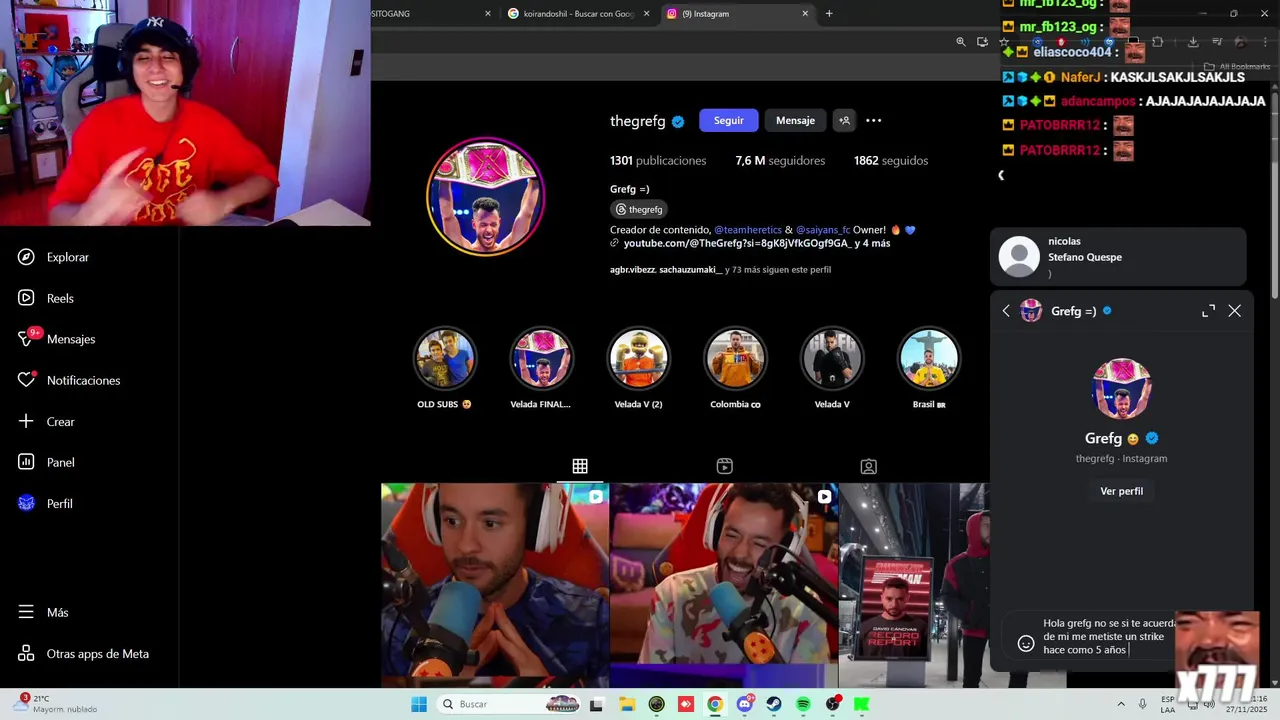Open the youtube.com/@TheGrefg bio link
Image resolution: width=1280 pixels, height=720 pixels.
point(736,243)
